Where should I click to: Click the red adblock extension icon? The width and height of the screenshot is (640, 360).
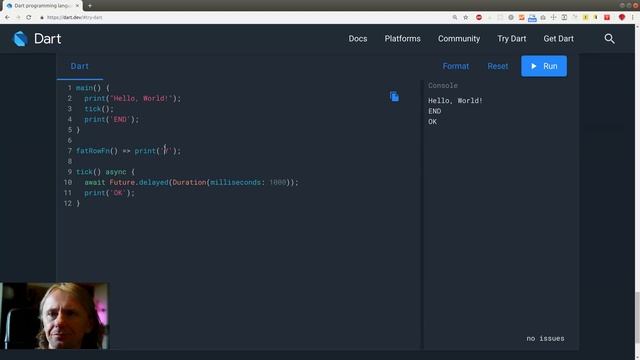tap(479, 18)
